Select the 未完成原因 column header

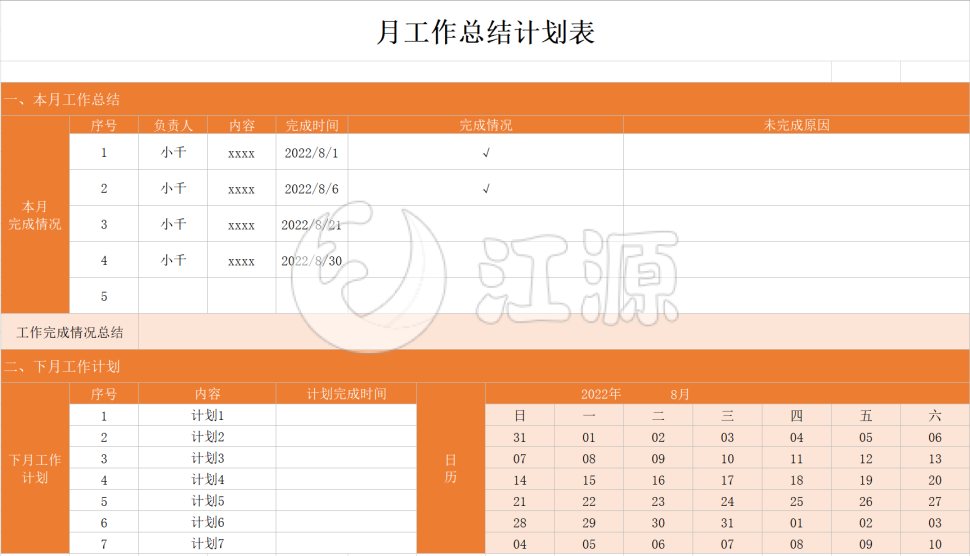[796, 126]
